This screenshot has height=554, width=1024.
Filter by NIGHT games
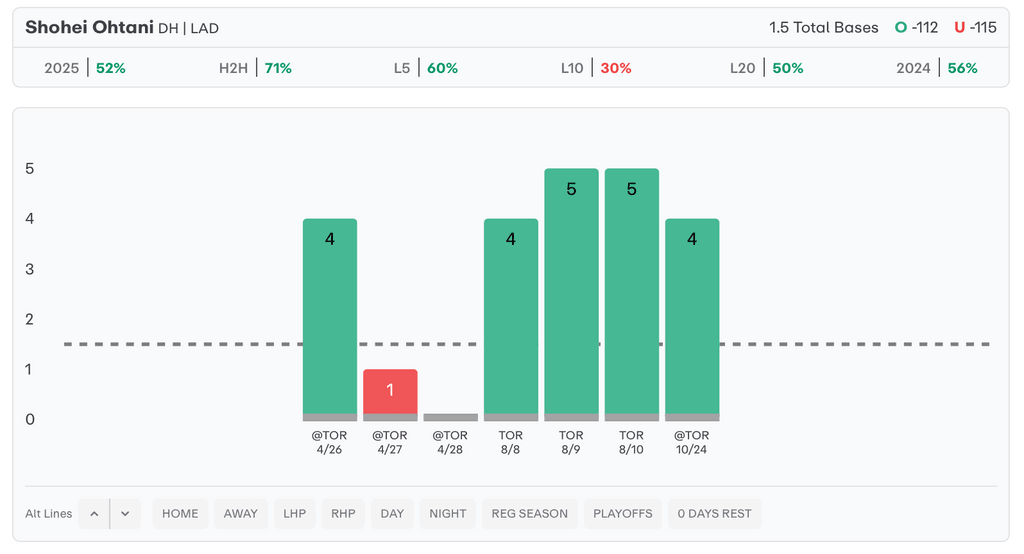[x=448, y=514]
